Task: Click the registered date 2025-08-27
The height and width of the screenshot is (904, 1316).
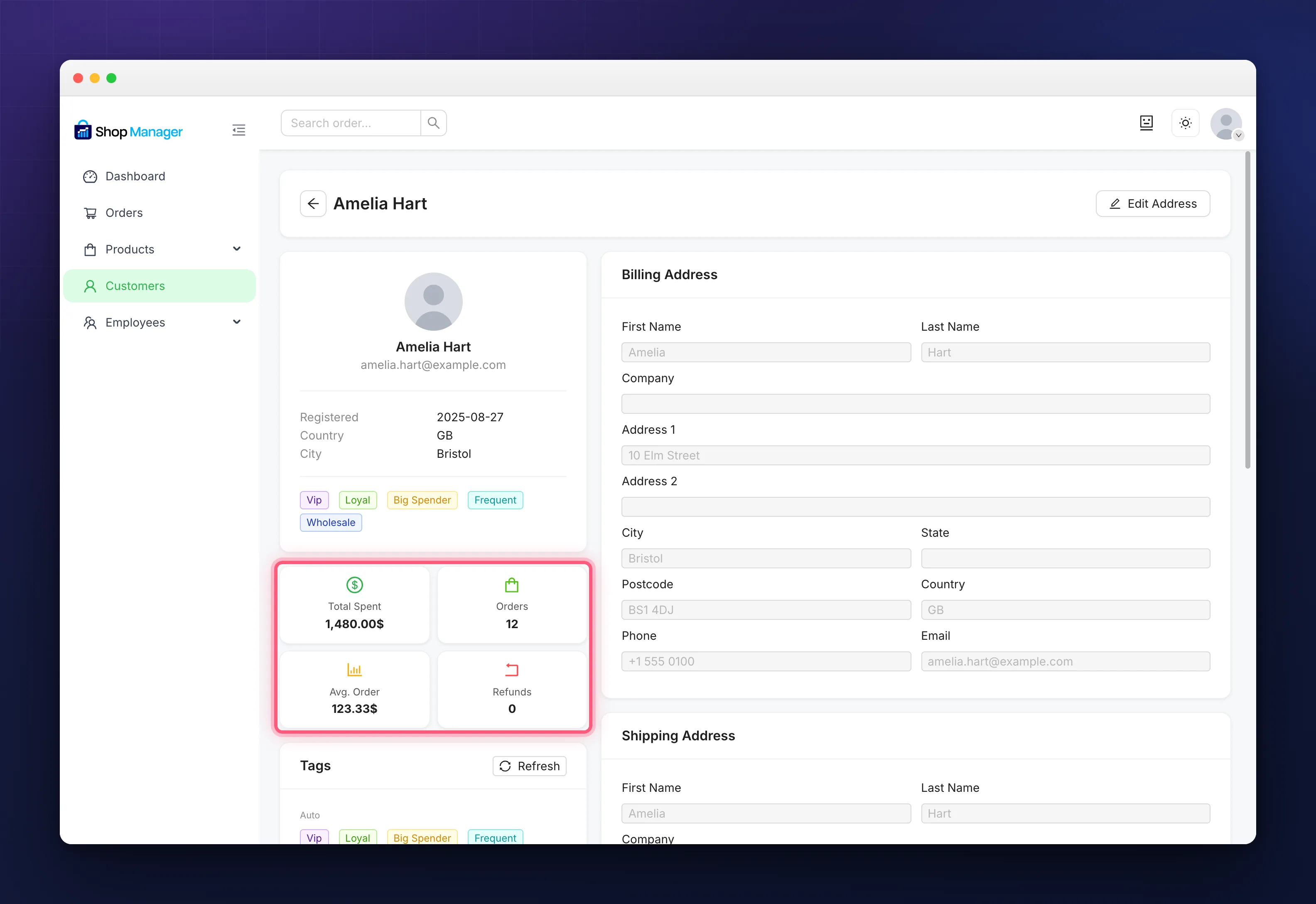Action: click(470, 417)
